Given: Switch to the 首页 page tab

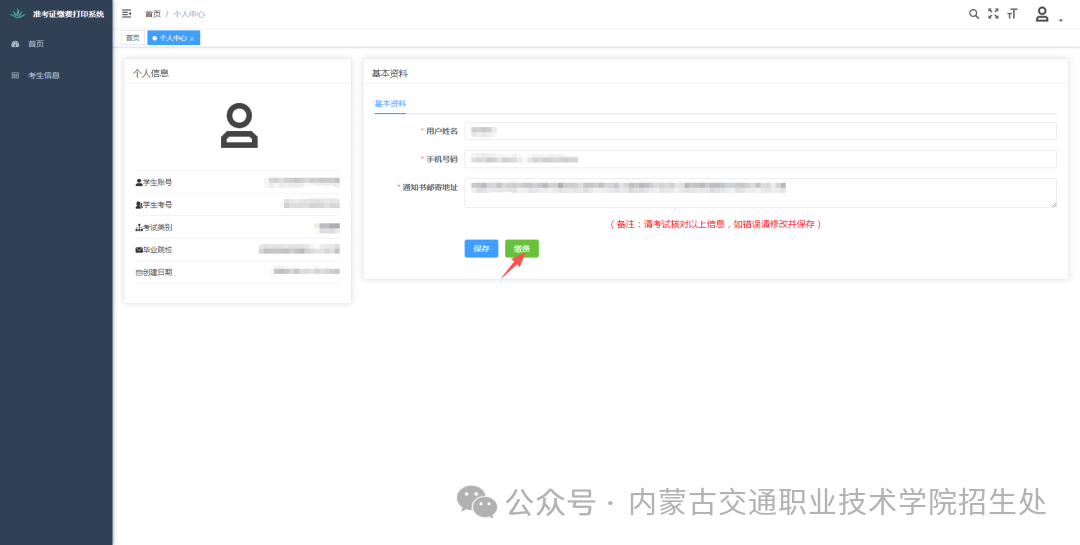Looking at the screenshot, I should point(132,38).
